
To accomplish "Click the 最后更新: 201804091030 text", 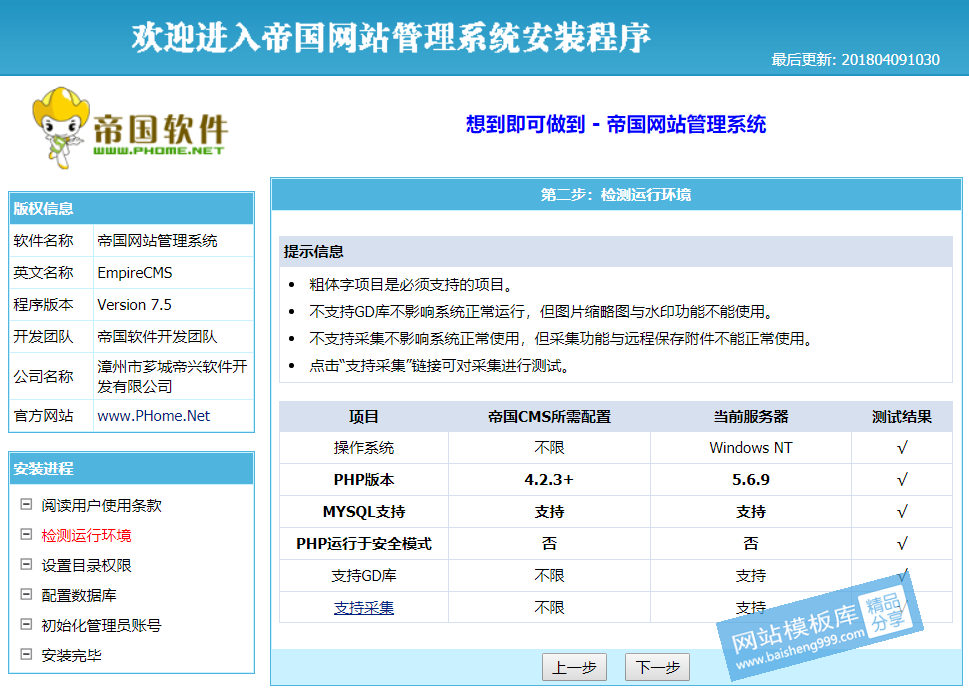I will (855, 59).
